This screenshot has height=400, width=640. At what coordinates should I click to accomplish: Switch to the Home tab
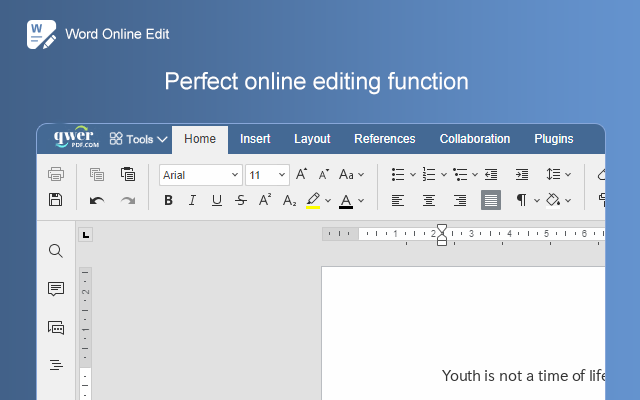tap(200, 139)
